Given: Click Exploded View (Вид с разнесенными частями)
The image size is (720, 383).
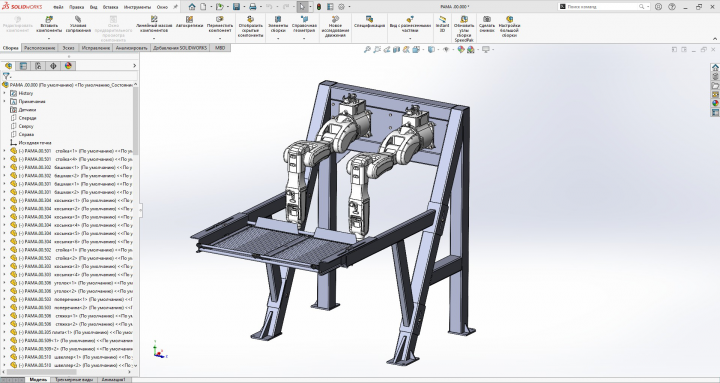Looking at the screenshot, I should [x=410, y=25].
